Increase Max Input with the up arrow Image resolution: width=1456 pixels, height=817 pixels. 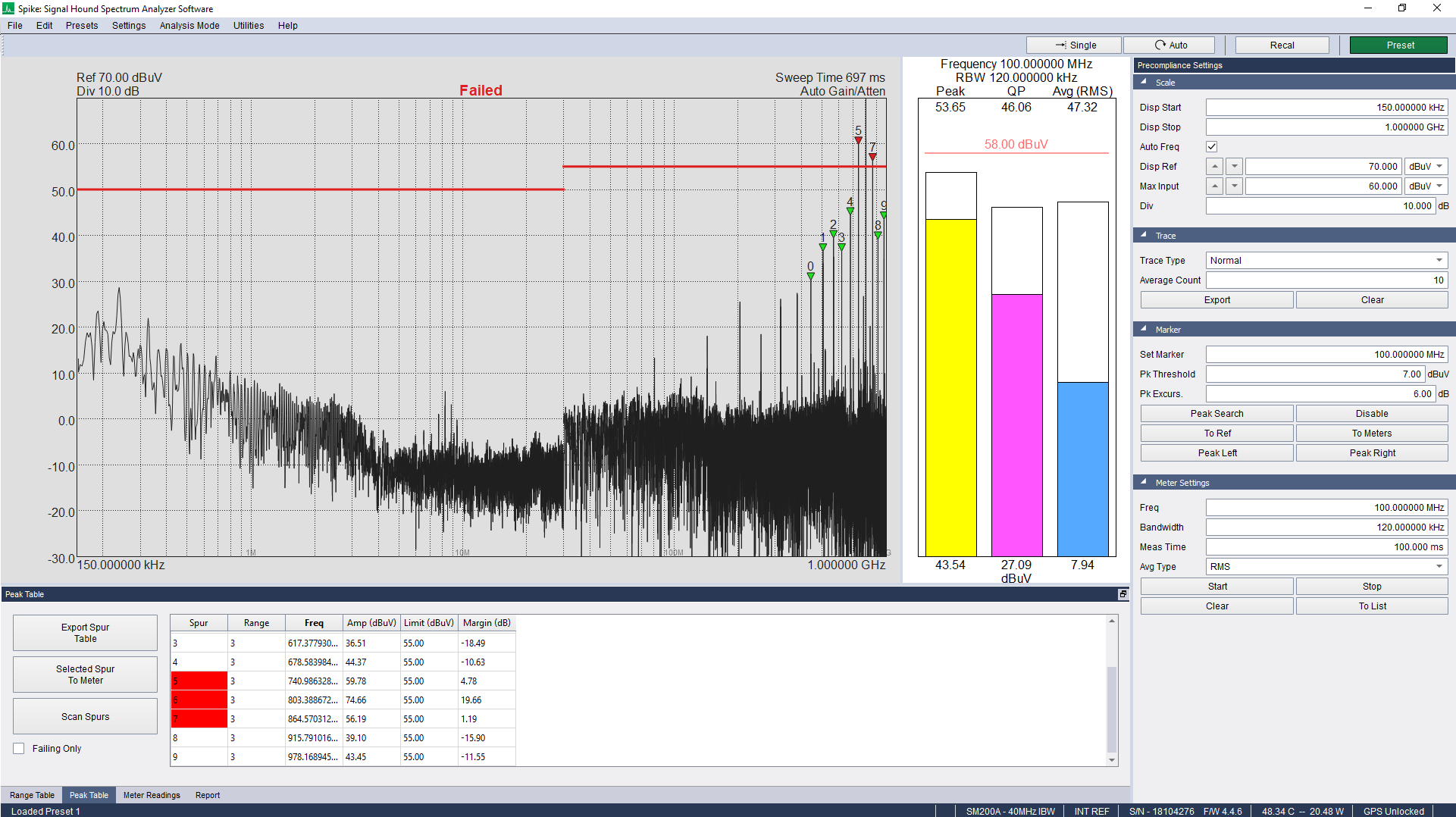click(x=1215, y=186)
